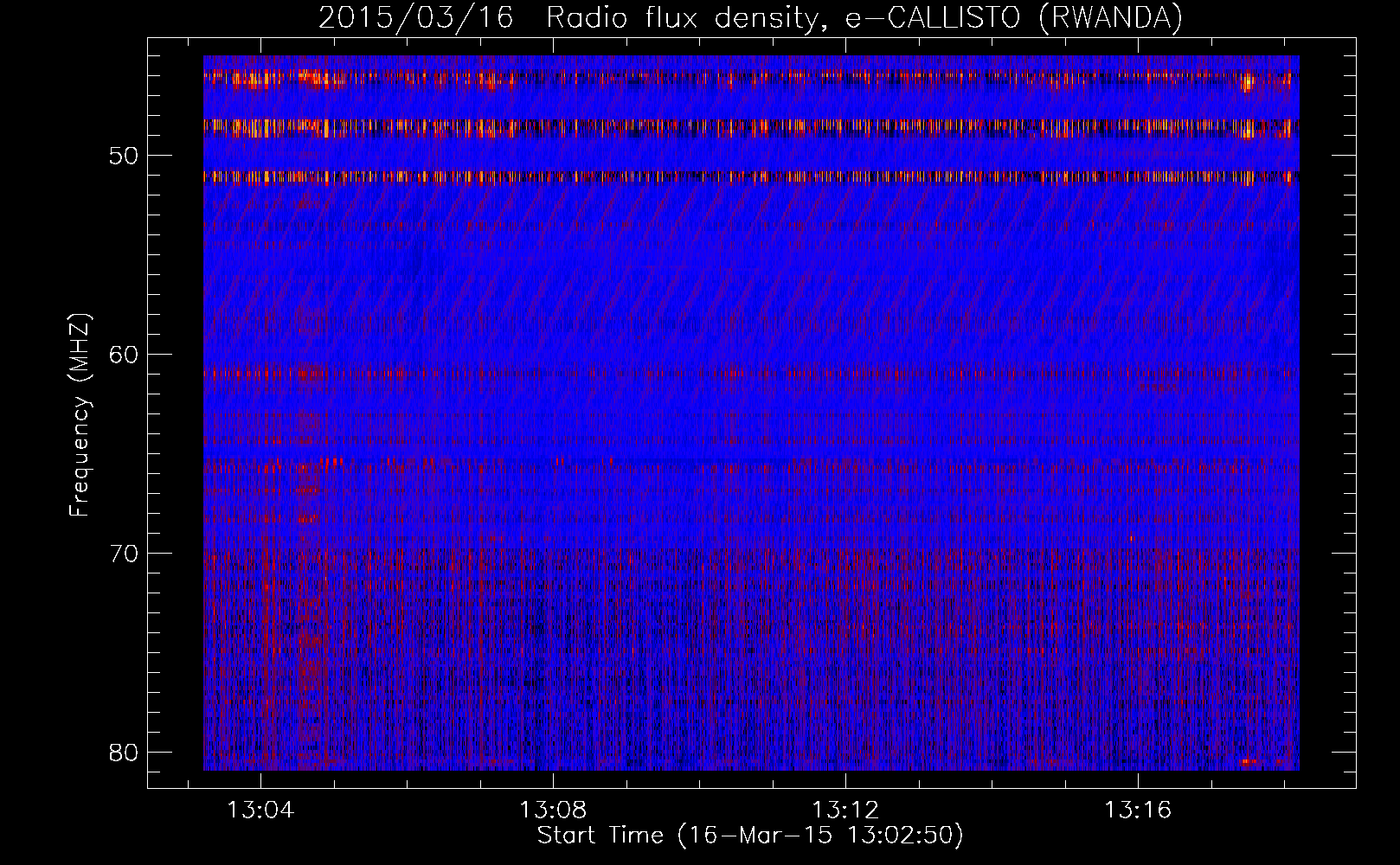The width and height of the screenshot is (1400, 865).
Task: Click the 80 frequency tick label
Action: point(124,753)
